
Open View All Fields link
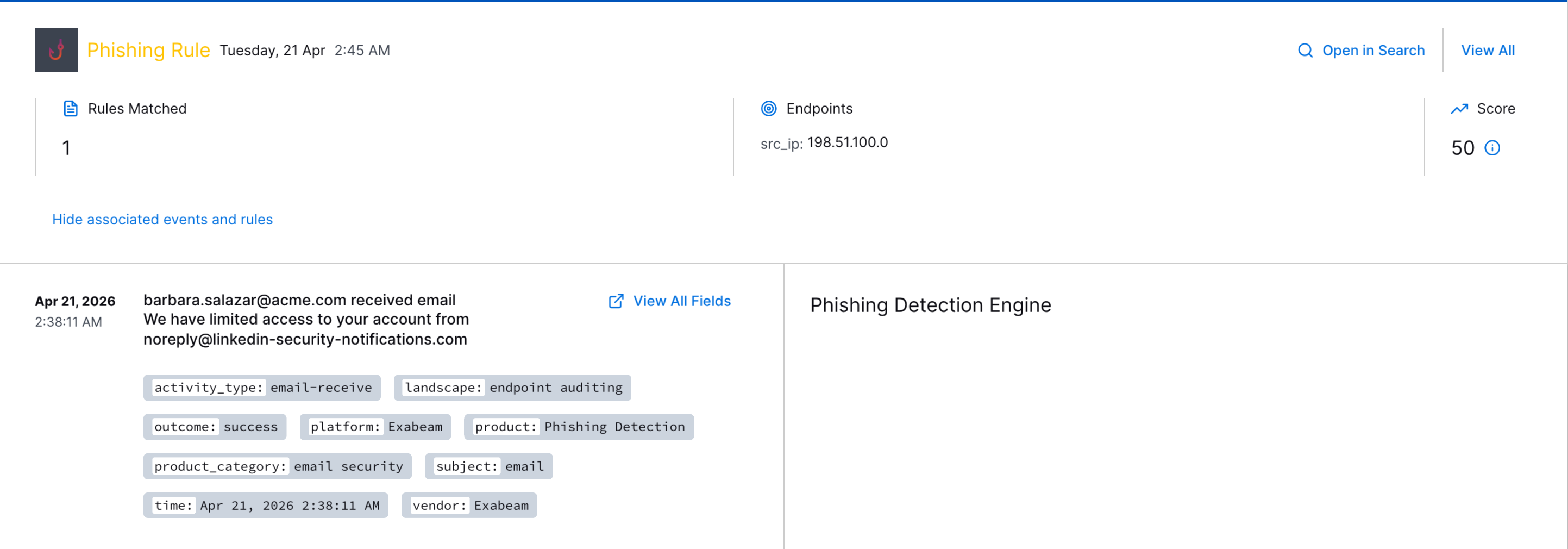(x=682, y=301)
